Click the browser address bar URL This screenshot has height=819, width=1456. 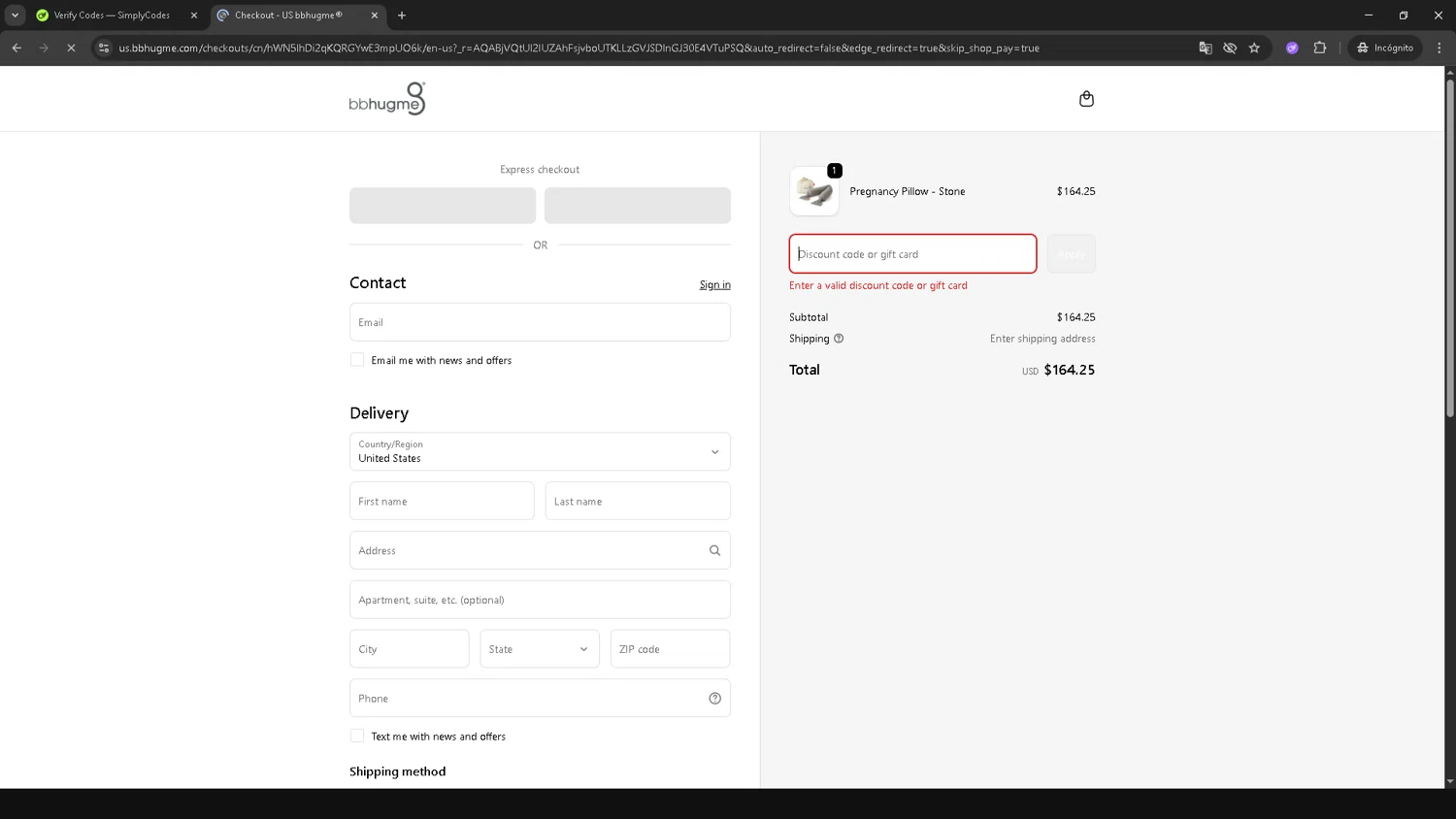[x=579, y=48]
